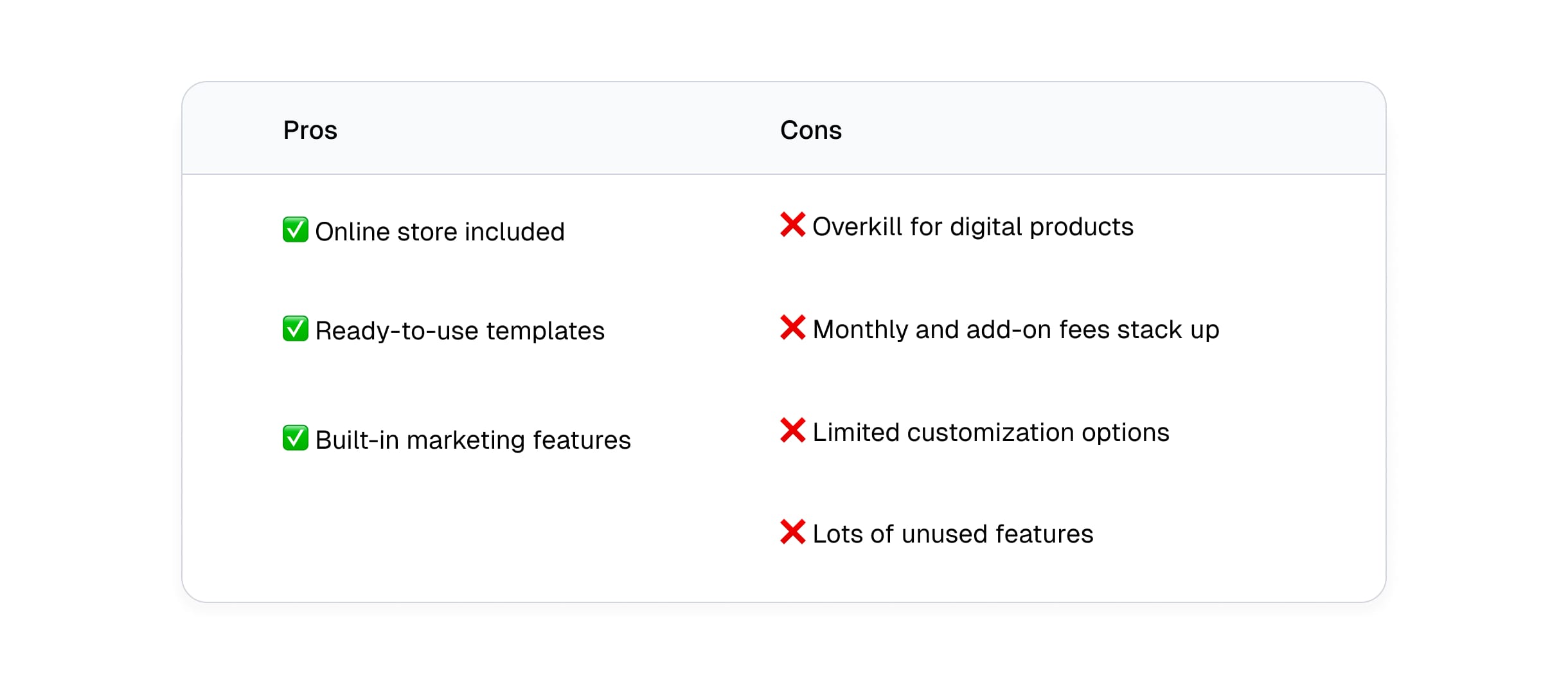Click the word 'customization' in Cons column

coord(990,432)
